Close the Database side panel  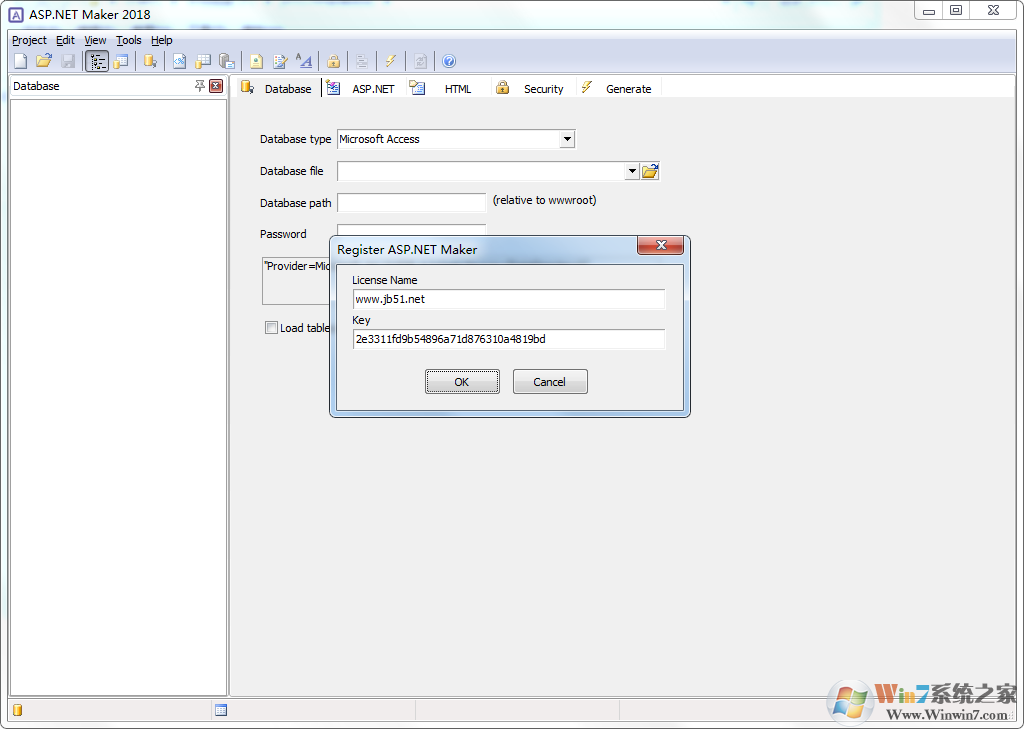coord(216,86)
